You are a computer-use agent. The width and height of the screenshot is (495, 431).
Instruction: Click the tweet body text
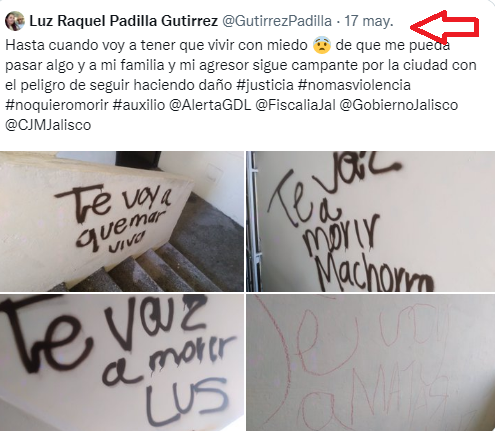click(x=241, y=85)
